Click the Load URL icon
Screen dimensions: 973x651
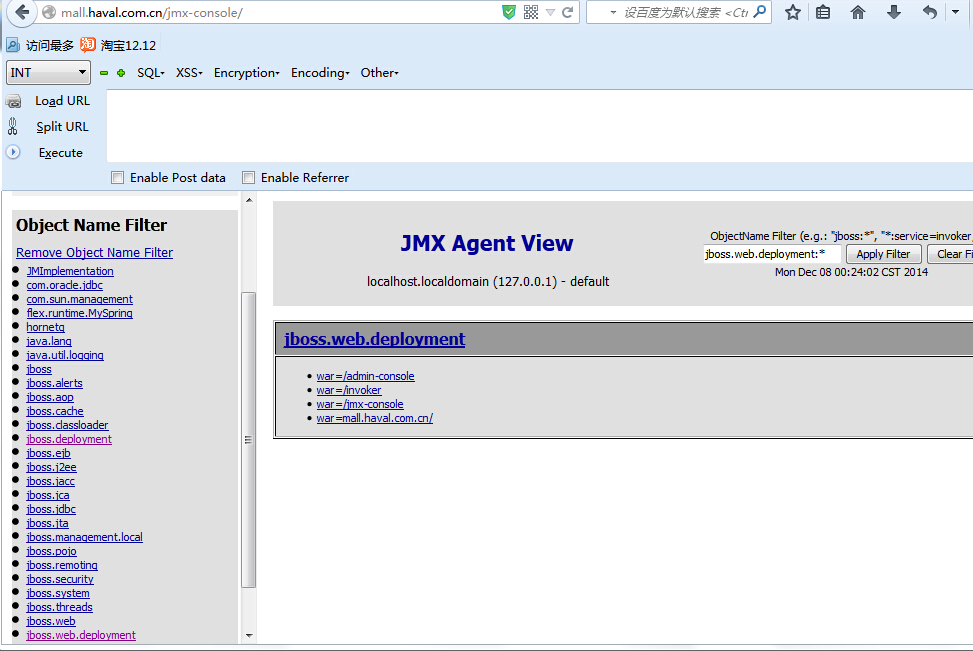coord(14,101)
